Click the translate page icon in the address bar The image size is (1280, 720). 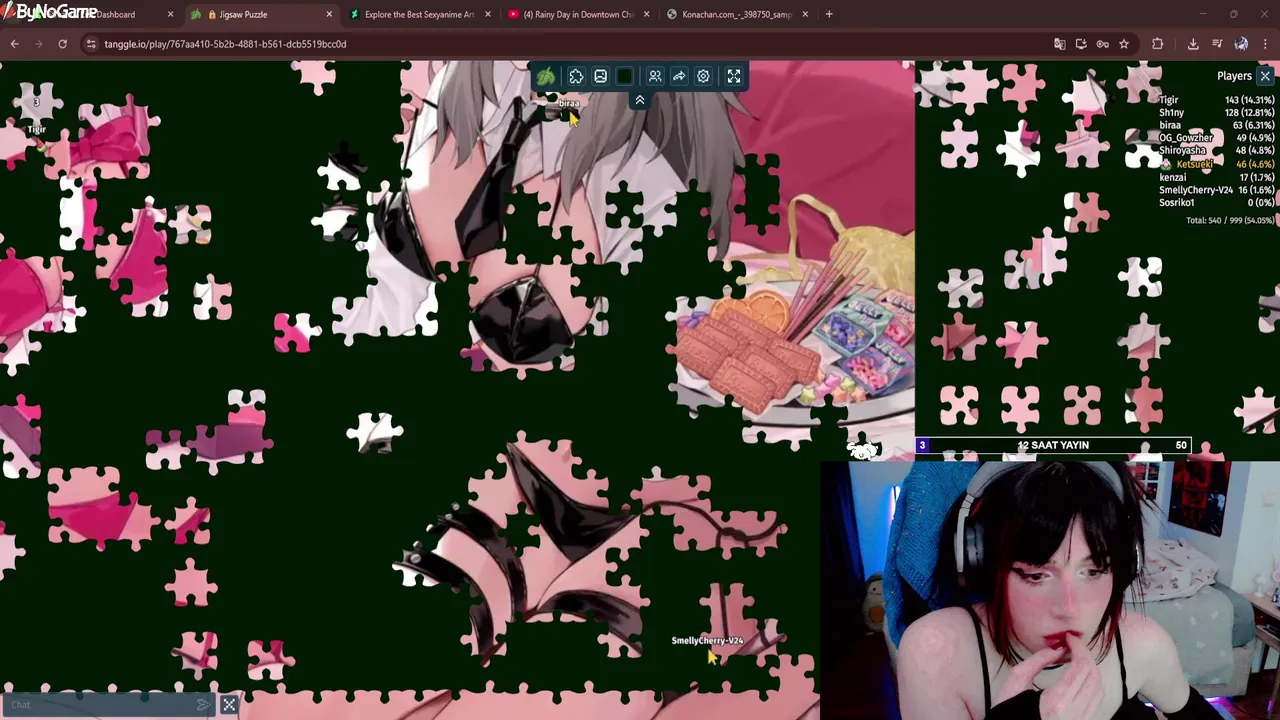[x=1060, y=44]
